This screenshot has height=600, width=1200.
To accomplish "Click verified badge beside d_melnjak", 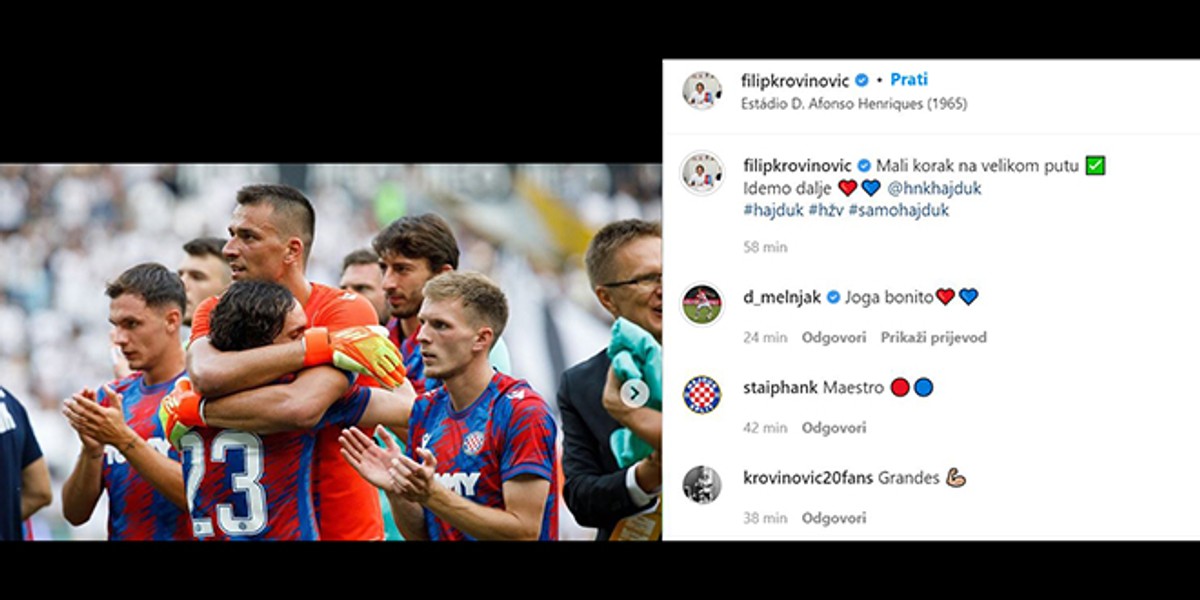I will click(x=833, y=297).
